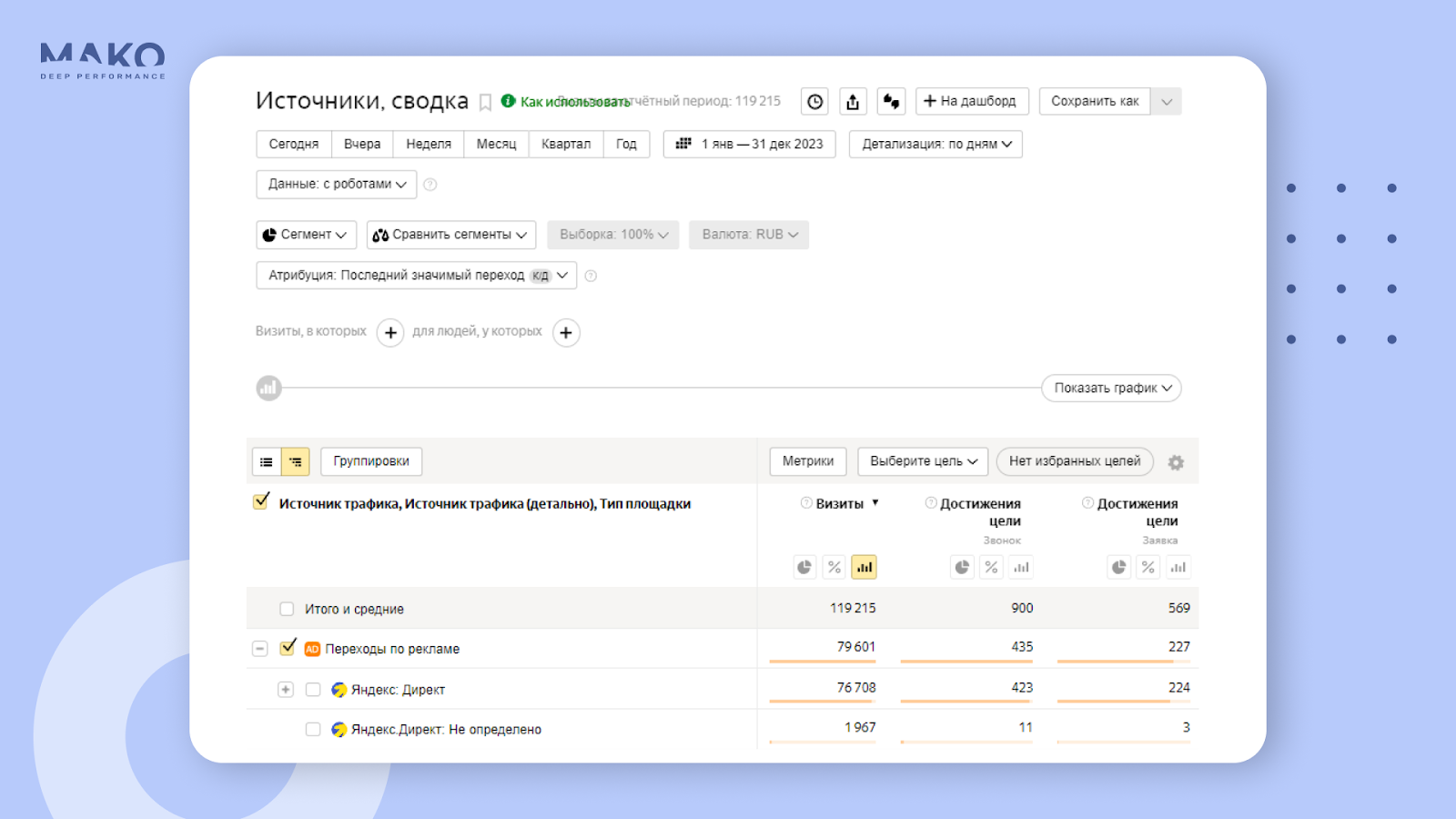Screen dimensions: 1456x819
Task: Uncheck the Переходы по рекламе checkbox
Action: coord(288,647)
